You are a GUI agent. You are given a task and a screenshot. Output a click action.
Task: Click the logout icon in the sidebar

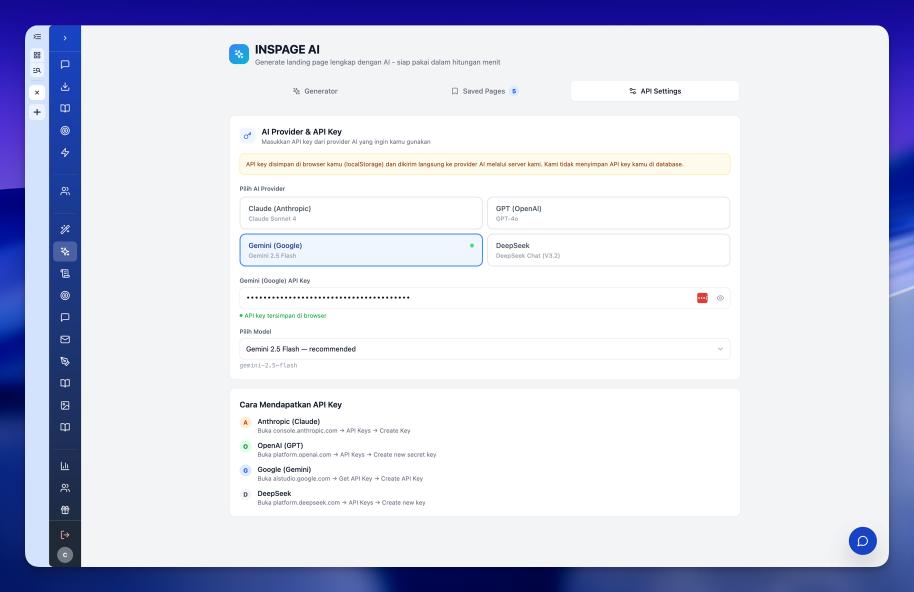65,535
